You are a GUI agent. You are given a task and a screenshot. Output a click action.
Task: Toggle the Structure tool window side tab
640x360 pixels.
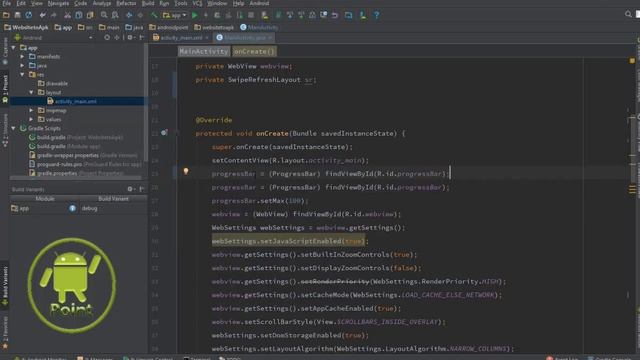click(5, 131)
